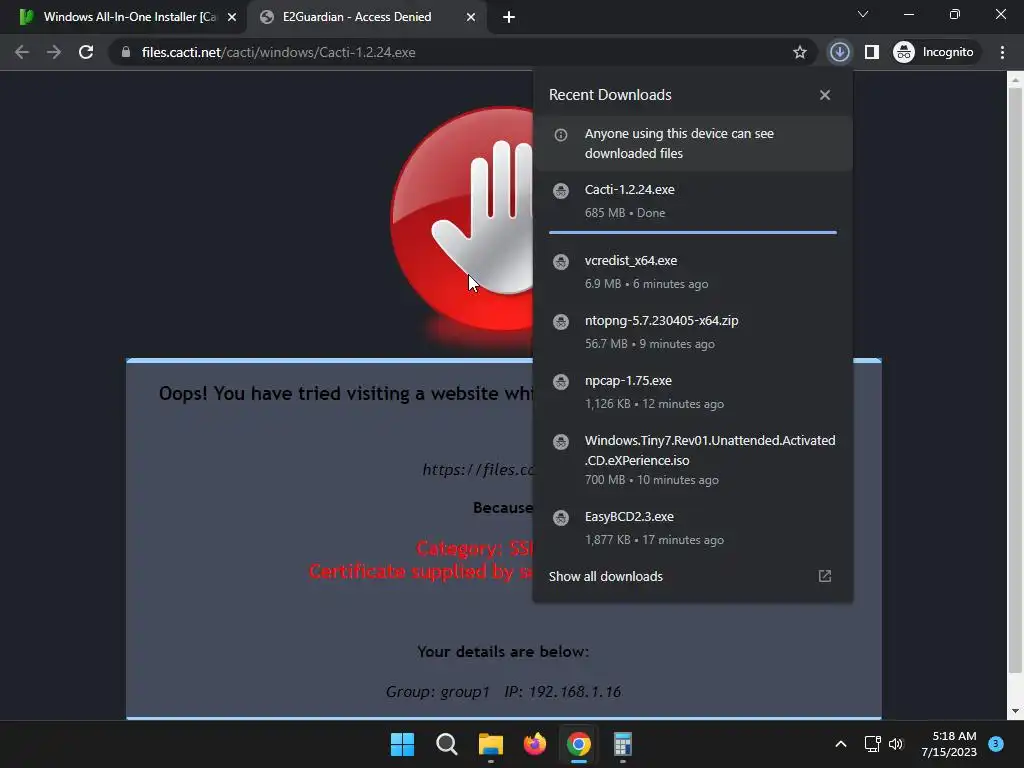Click the ntopng zip file icon
The width and height of the screenshot is (1024, 768).
(561, 322)
